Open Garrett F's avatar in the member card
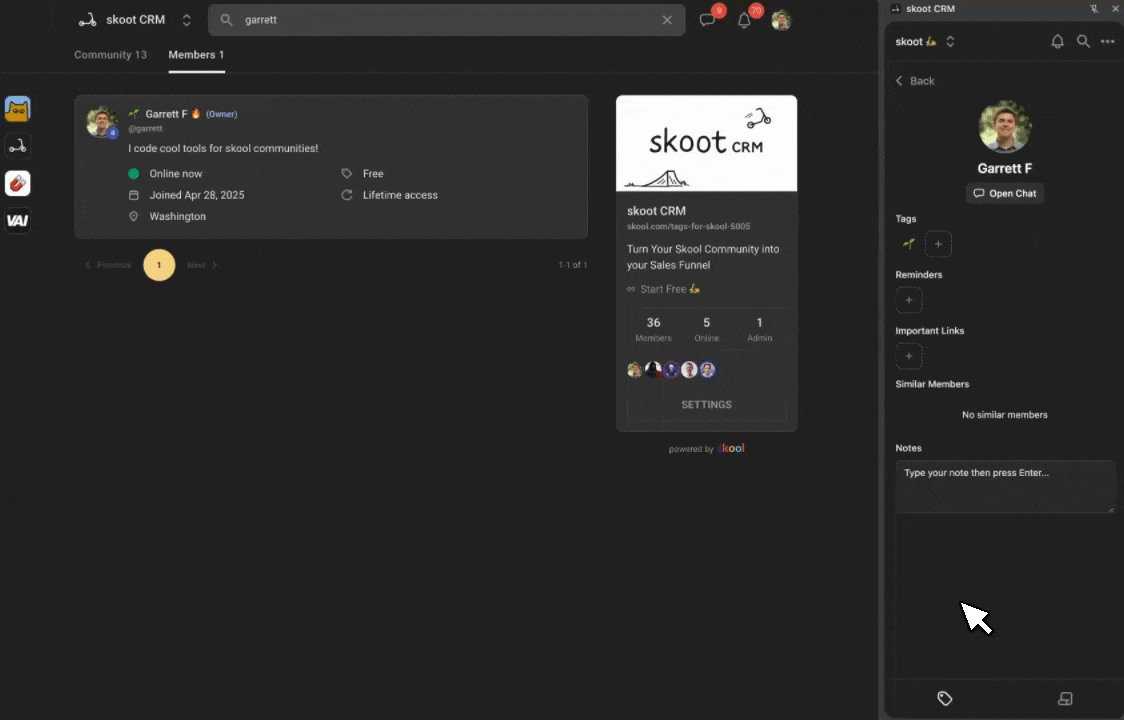 coord(102,121)
